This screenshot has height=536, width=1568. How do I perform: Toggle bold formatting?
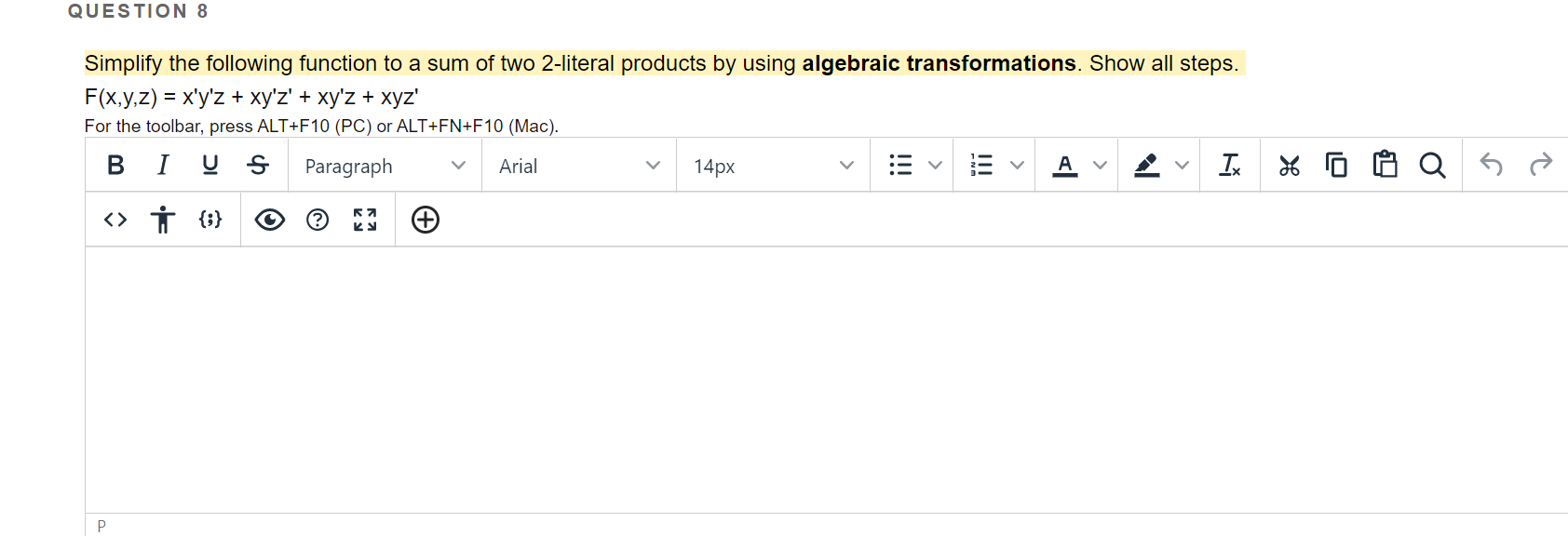pos(115,165)
